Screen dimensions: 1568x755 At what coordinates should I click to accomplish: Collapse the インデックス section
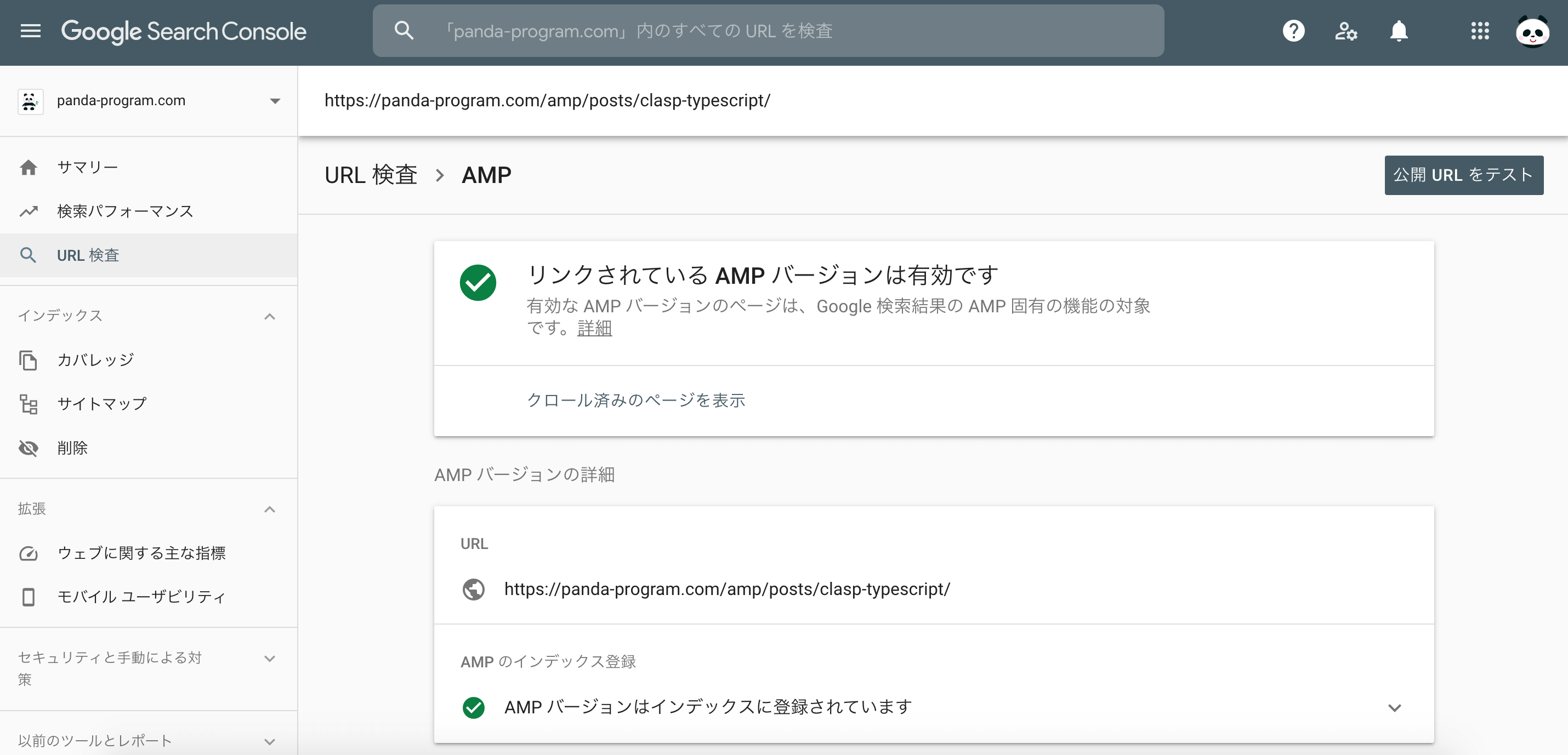pos(270,316)
